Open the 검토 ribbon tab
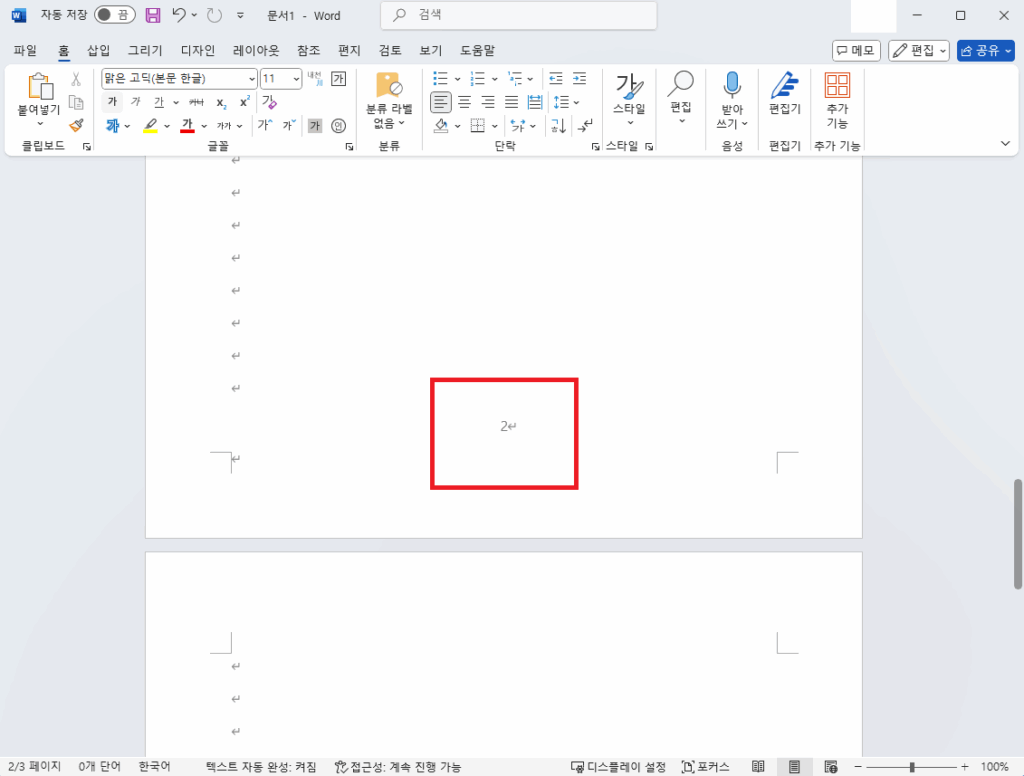 click(x=391, y=50)
